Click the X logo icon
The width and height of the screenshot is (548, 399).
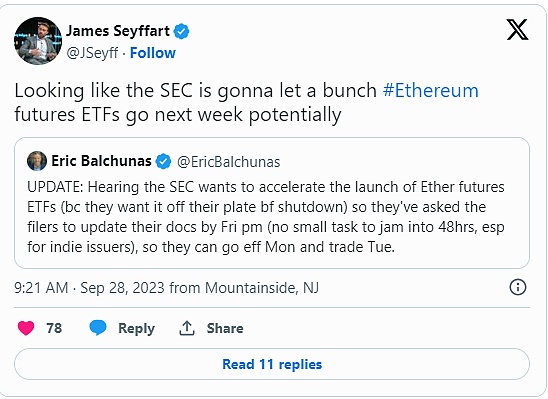(x=518, y=30)
